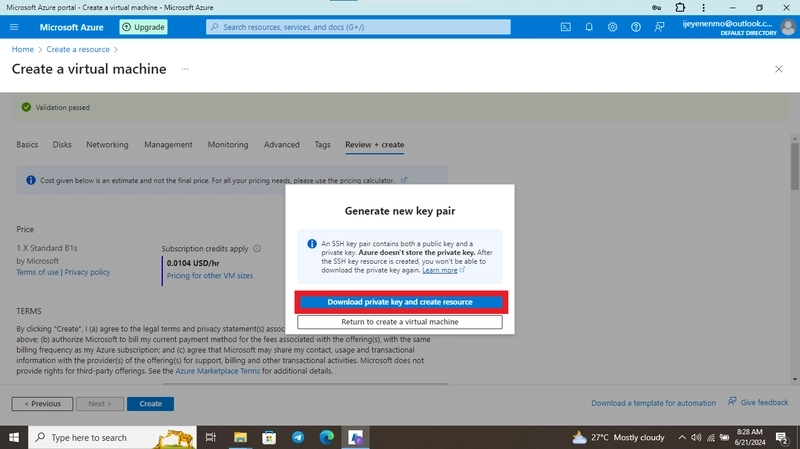The image size is (800, 449).
Task: Click the feedback icon in header
Action: click(x=659, y=27)
